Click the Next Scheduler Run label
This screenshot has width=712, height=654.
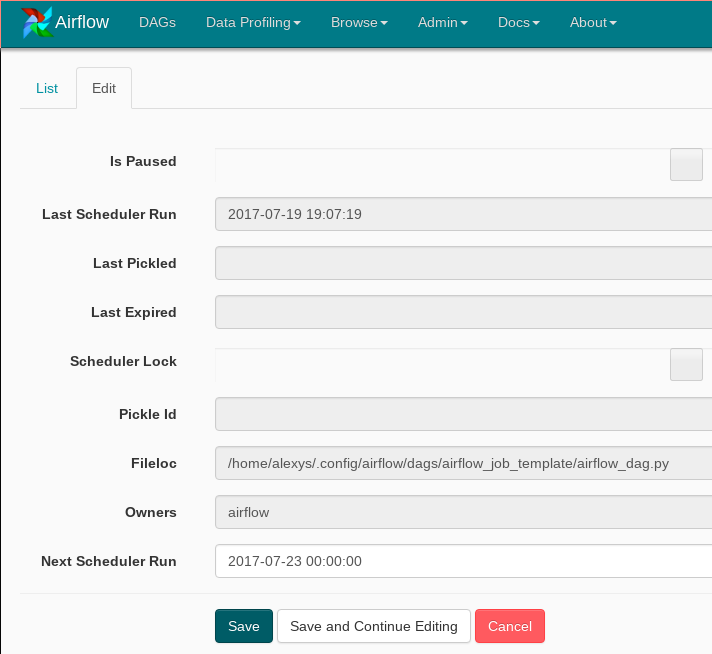(x=109, y=561)
